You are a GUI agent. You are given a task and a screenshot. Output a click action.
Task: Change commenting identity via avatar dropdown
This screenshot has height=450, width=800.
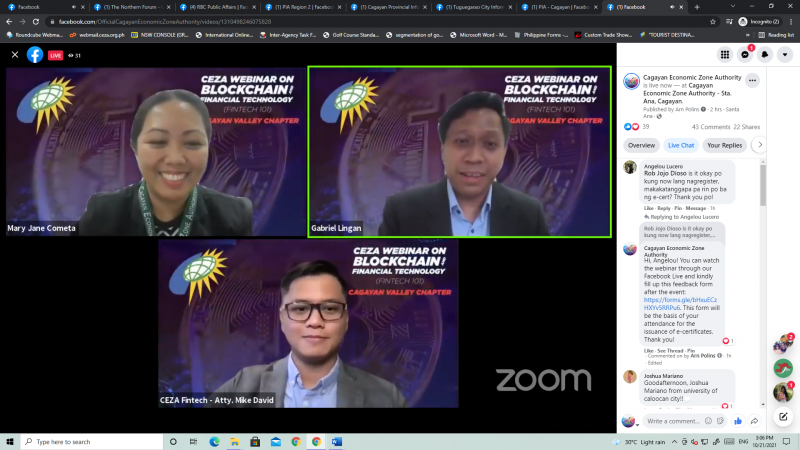630,421
